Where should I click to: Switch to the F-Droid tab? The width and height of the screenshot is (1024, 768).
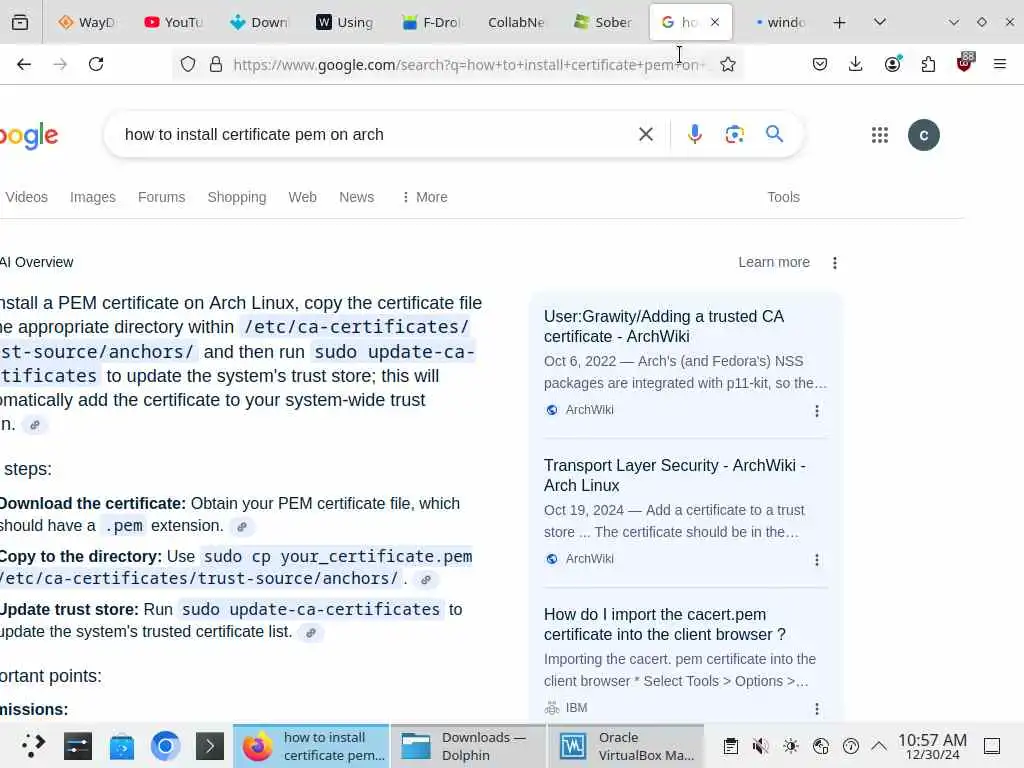pyautogui.click(x=432, y=22)
